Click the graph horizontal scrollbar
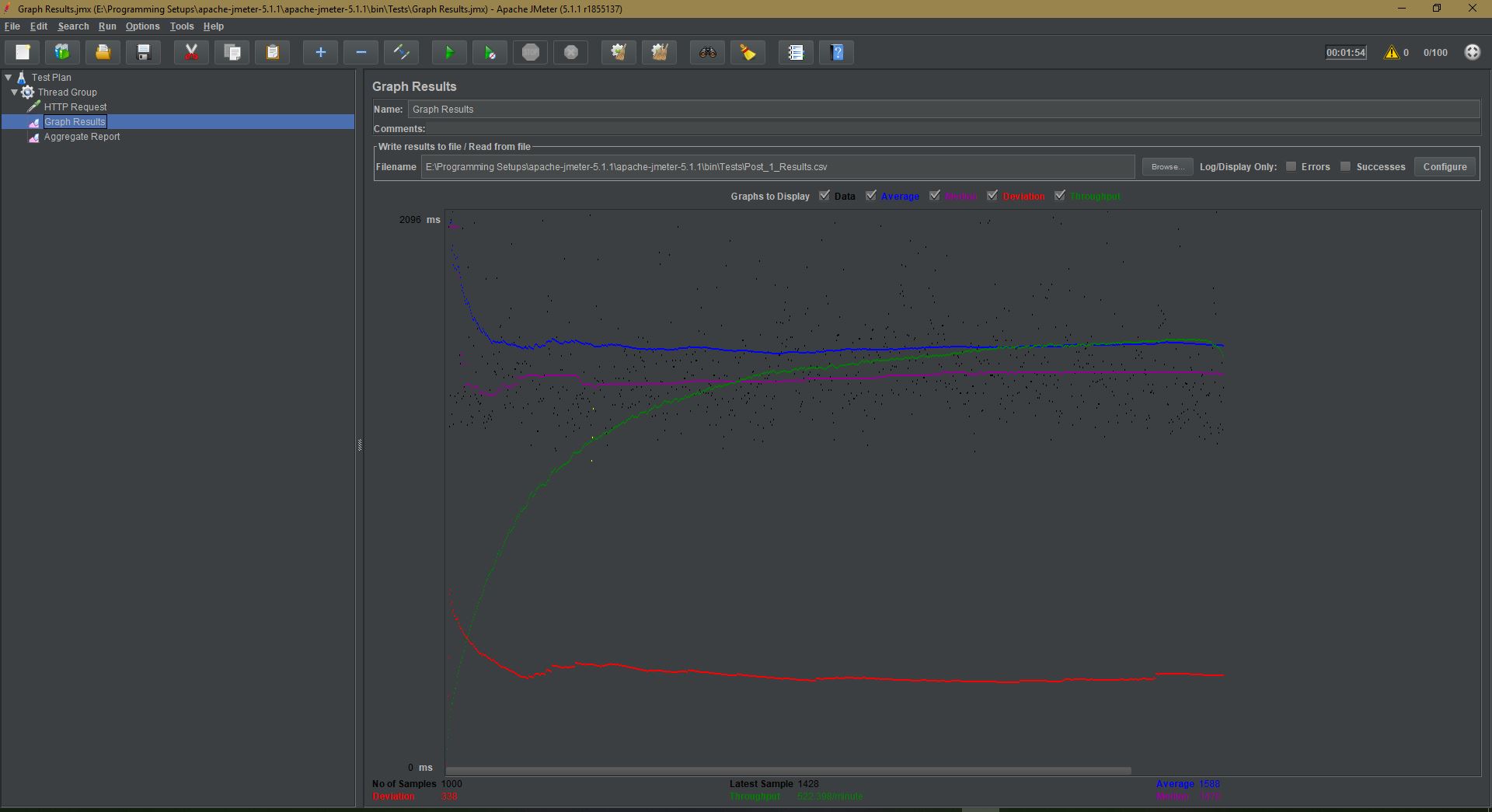Screen dimensions: 1492x812 pos(788,771)
